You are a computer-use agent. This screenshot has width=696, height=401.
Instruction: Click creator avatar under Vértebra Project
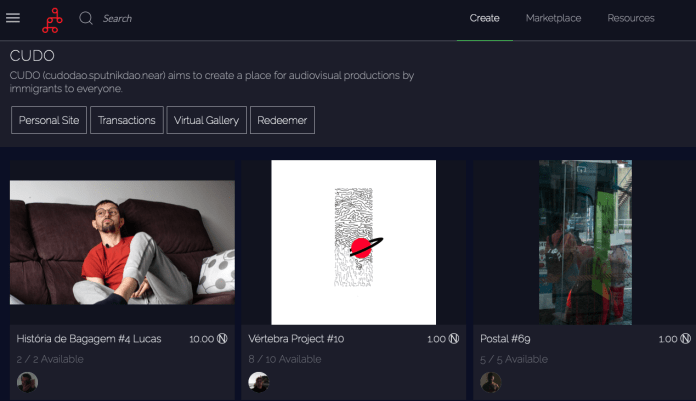(259, 382)
